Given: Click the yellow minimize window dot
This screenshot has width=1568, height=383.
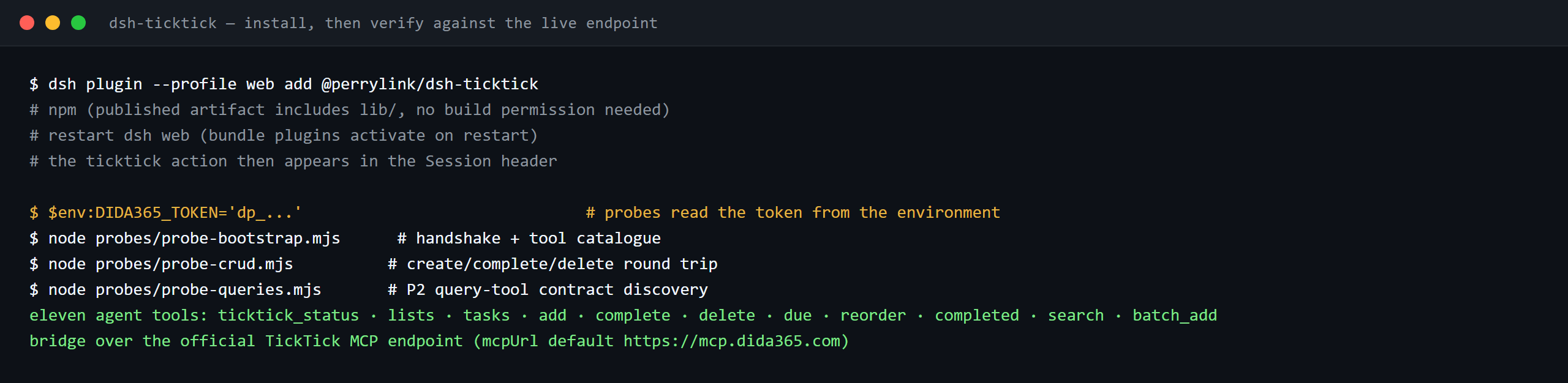Looking at the screenshot, I should tap(53, 23).
